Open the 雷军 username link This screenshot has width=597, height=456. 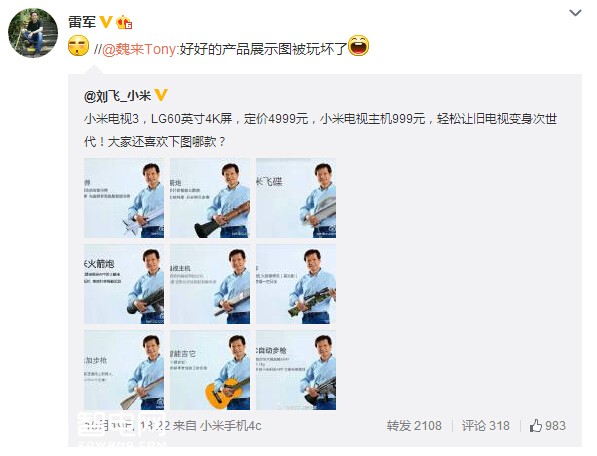point(82,22)
